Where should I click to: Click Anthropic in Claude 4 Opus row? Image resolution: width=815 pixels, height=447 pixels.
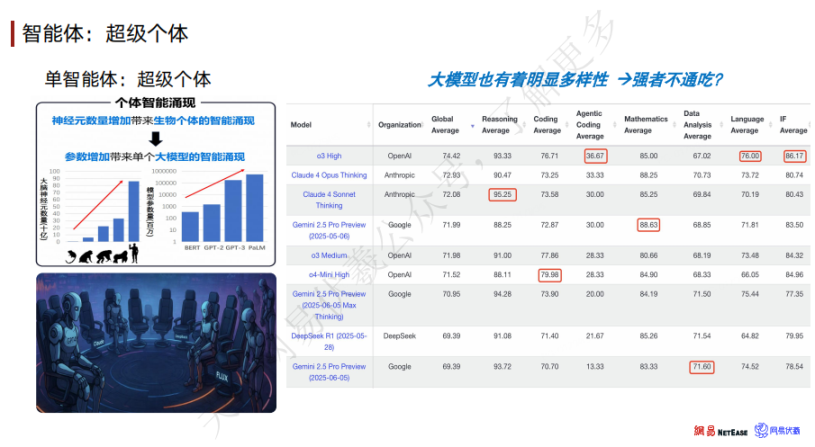coord(399,175)
